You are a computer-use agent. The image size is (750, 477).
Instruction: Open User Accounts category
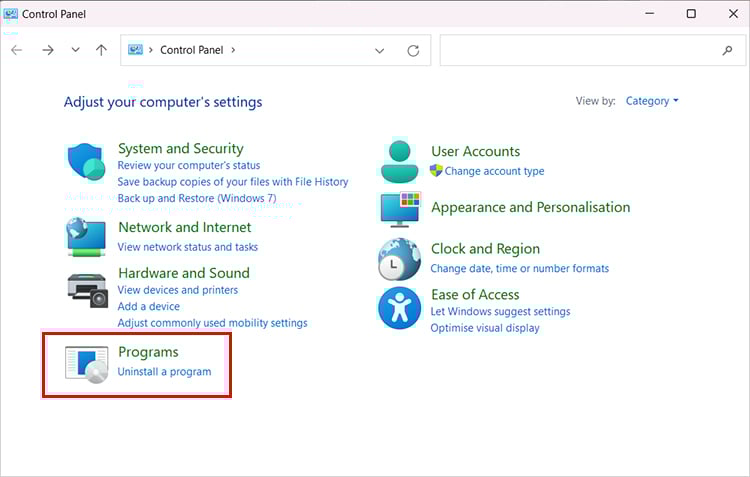tap(475, 151)
